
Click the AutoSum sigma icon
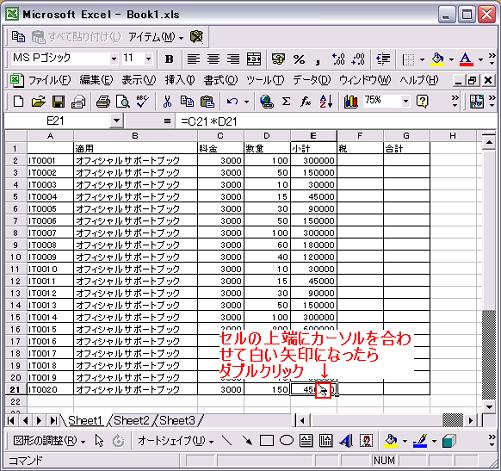(x=286, y=101)
